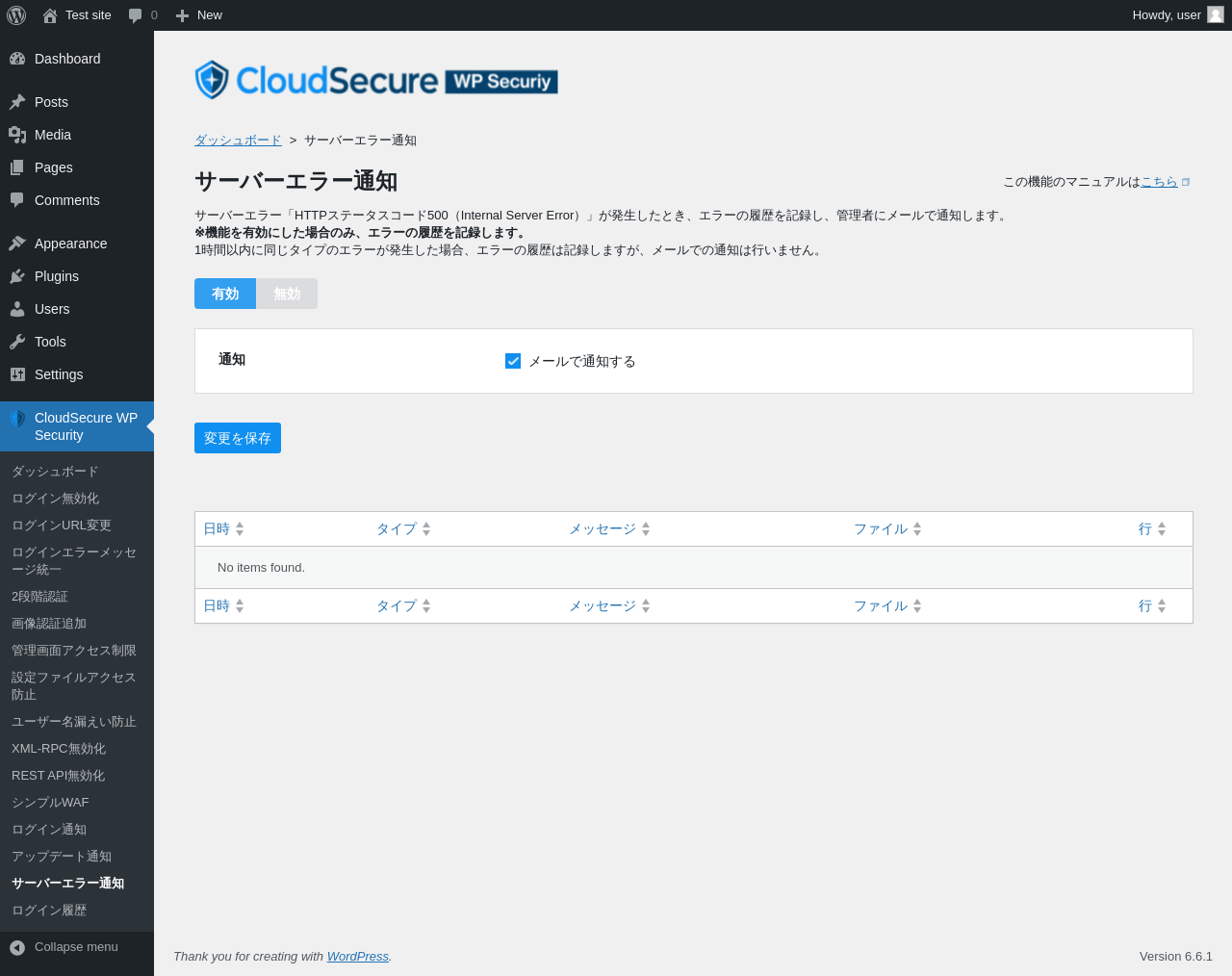Open ログイン履歴 submenu item
Viewport: 1232px width, 976px height.
[77, 911]
